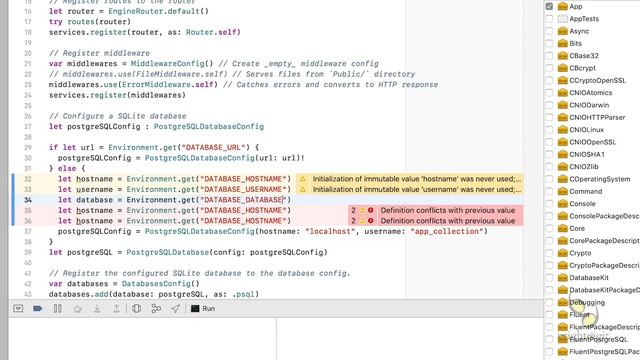The image size is (640, 360).
Task: Click line number 34 in gutter
Action: (x=27, y=200)
